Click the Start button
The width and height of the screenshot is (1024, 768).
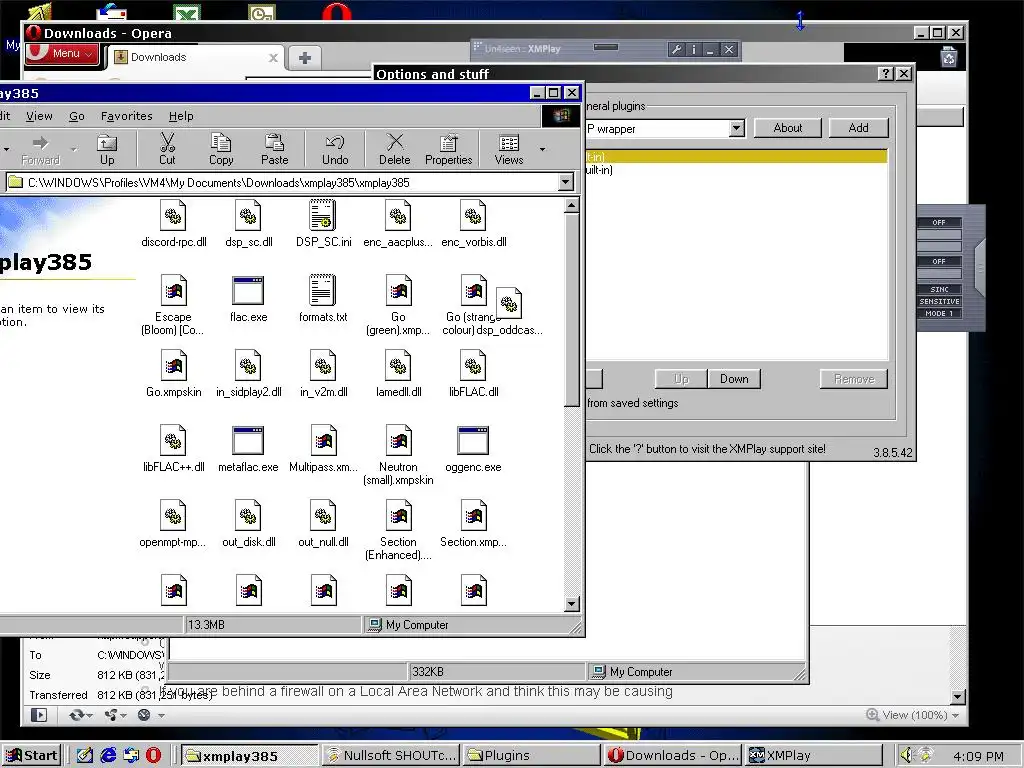tap(32, 756)
